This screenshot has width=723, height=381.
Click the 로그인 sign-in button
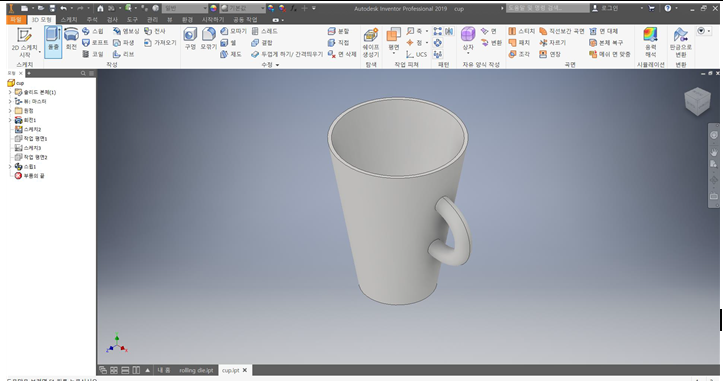click(x=605, y=8)
